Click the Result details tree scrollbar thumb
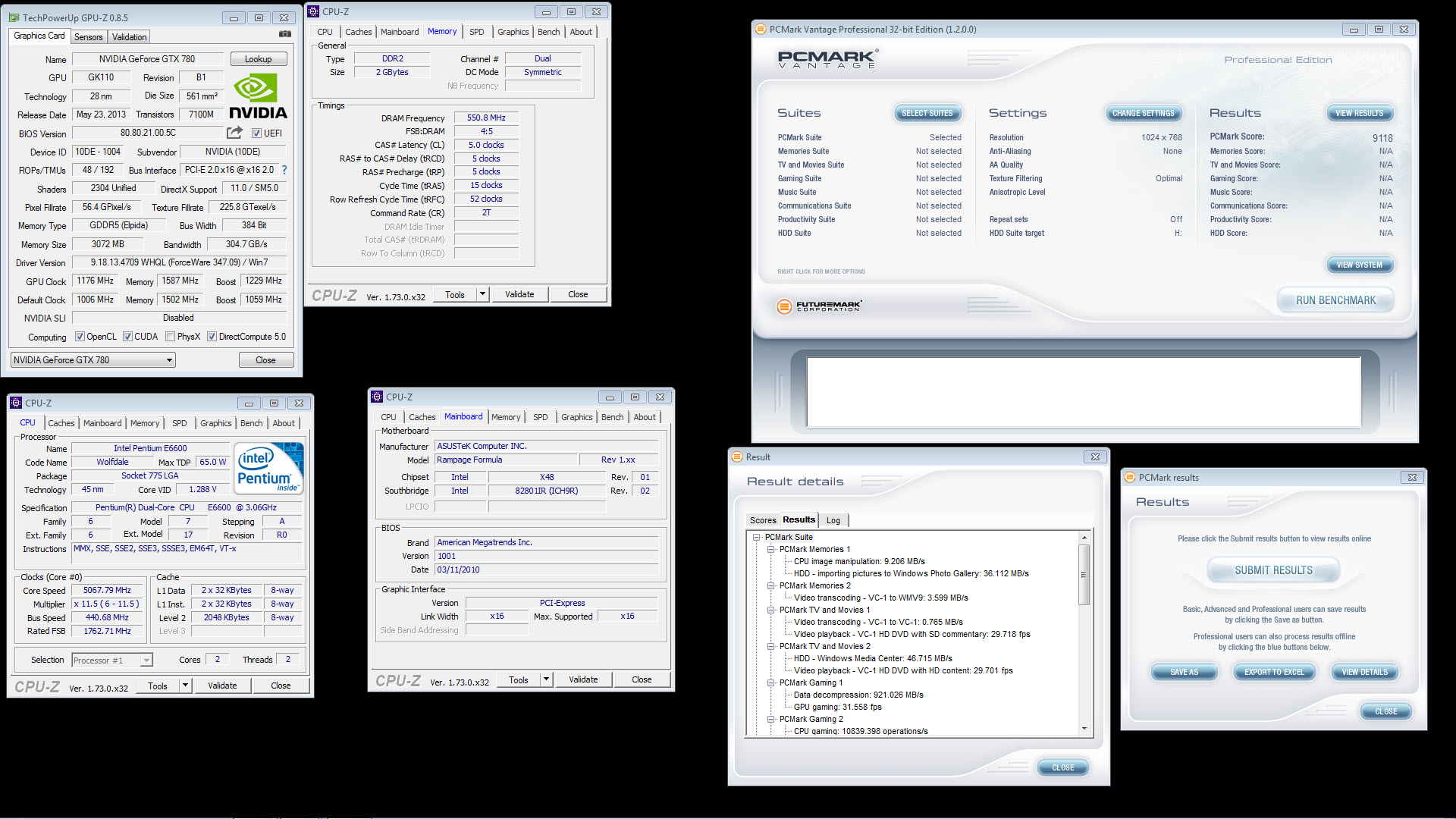 point(1084,575)
